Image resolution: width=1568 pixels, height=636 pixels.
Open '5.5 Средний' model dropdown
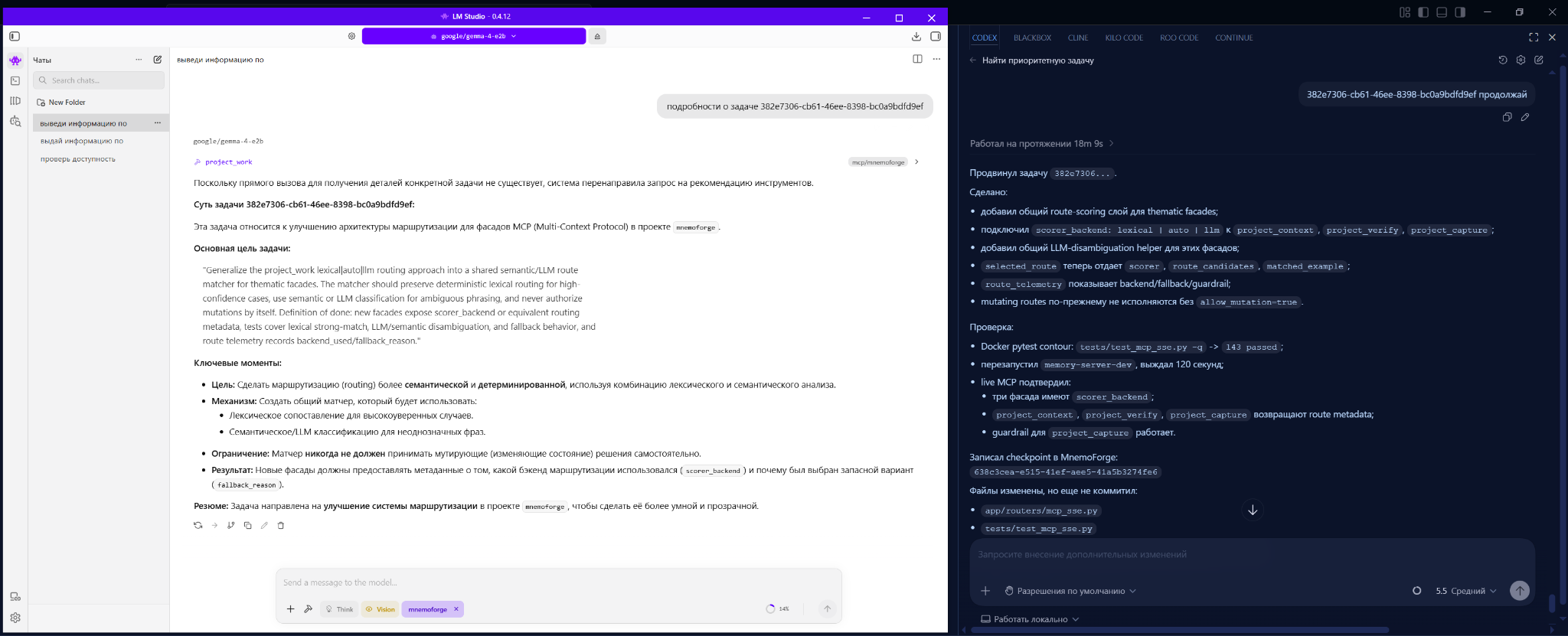(1465, 591)
